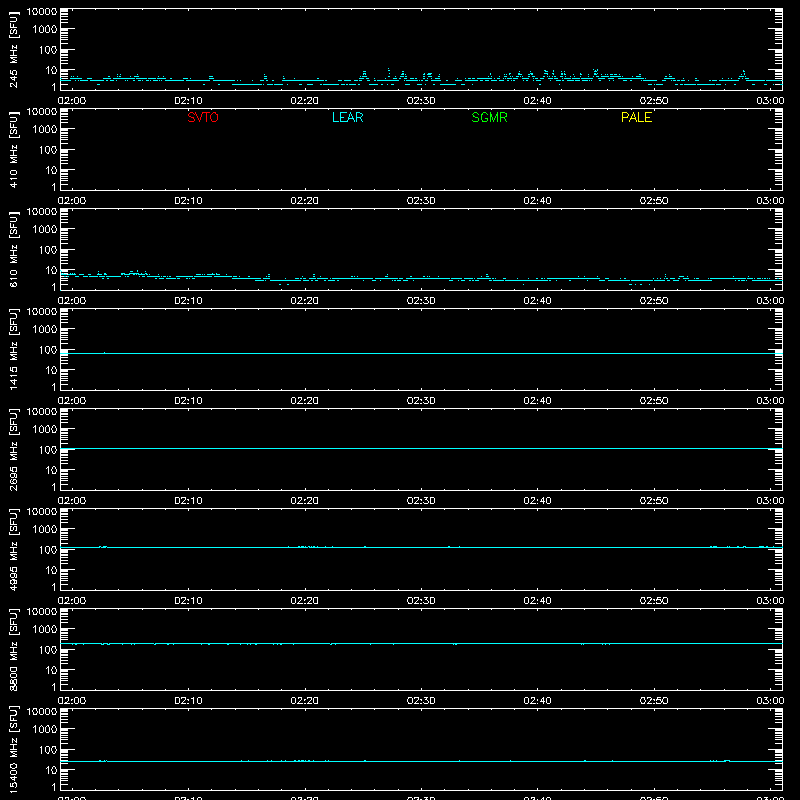
Task: Click the red SVTO station label
Action: click(203, 117)
